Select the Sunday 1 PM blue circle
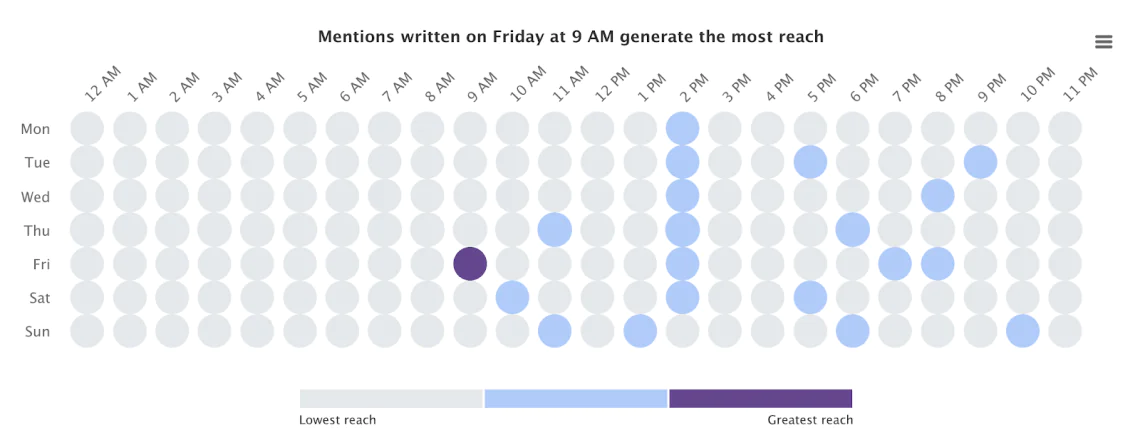The image size is (1140, 445). (639, 331)
